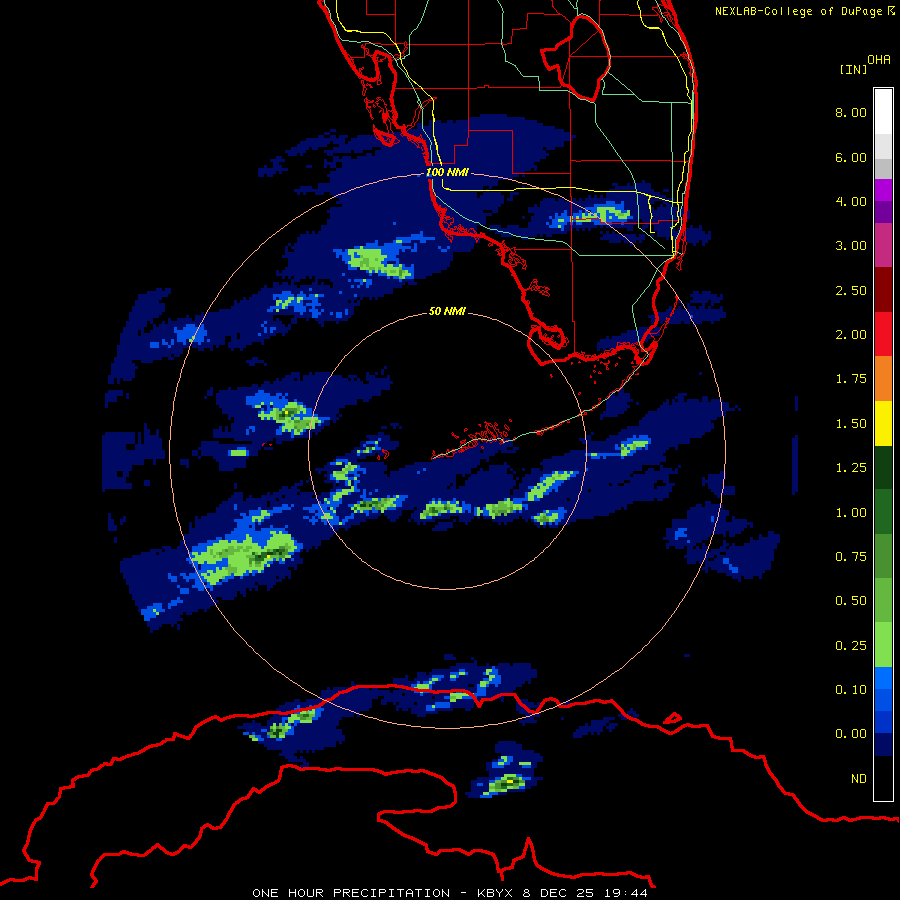Viewport: 900px width, 900px height.
Task: Select the 0.25 legend value
Action: coord(851,646)
